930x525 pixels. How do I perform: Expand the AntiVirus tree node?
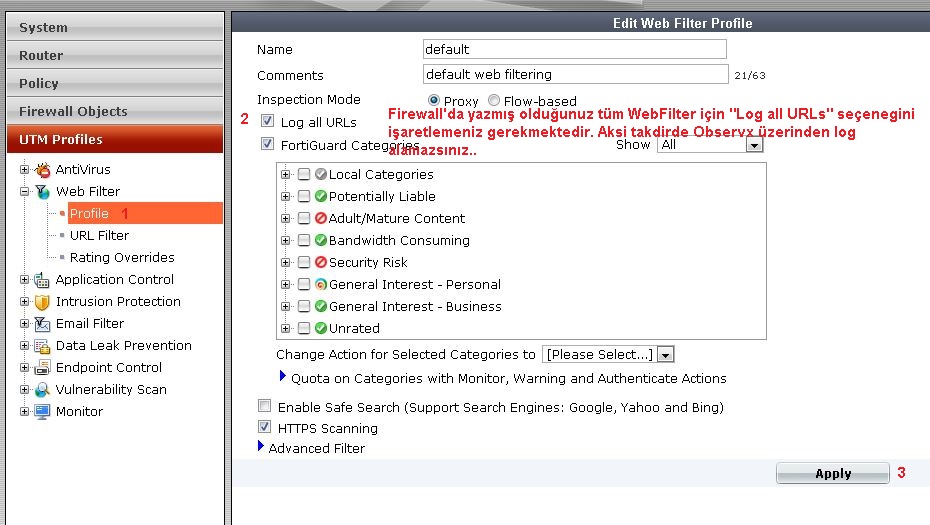tap(24, 170)
